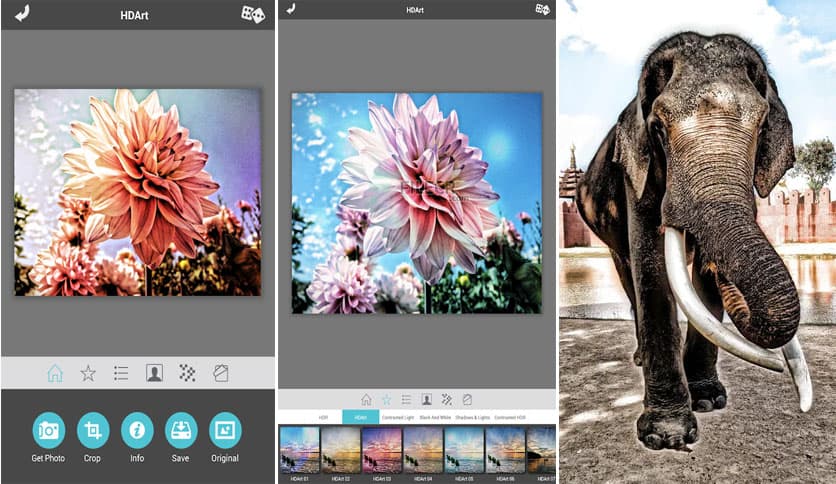The height and width of the screenshot is (484, 836).
Task: Switch to the Black And White category tab
Action: point(435,417)
